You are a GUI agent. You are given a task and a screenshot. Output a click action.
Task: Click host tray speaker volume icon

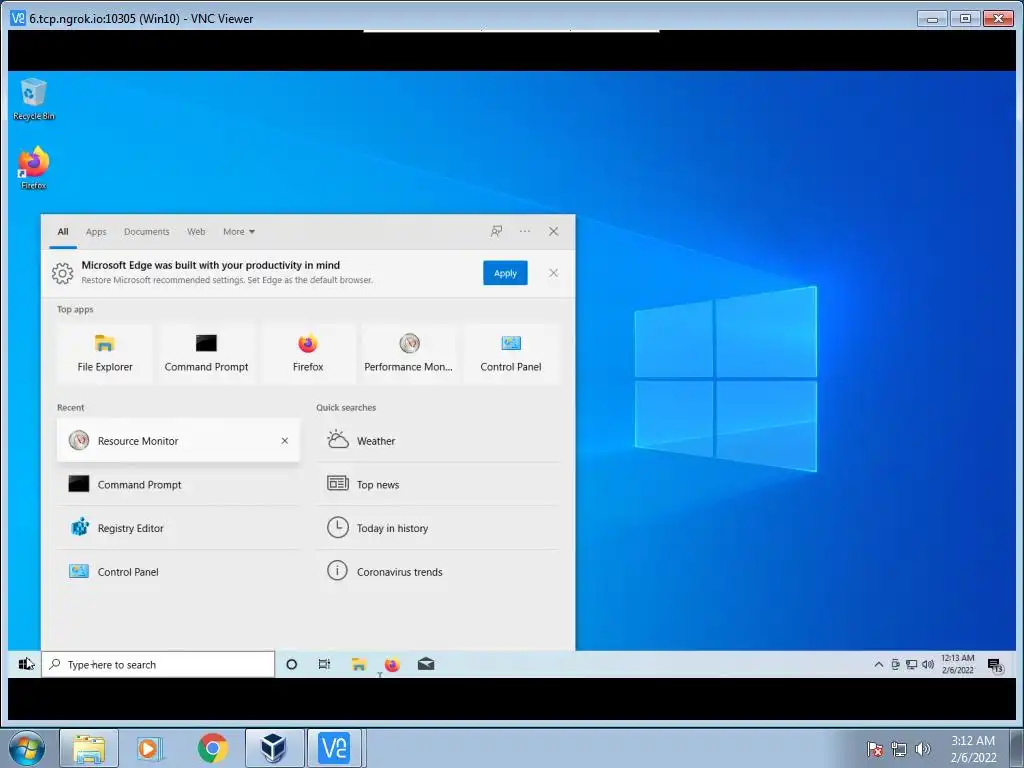click(922, 749)
